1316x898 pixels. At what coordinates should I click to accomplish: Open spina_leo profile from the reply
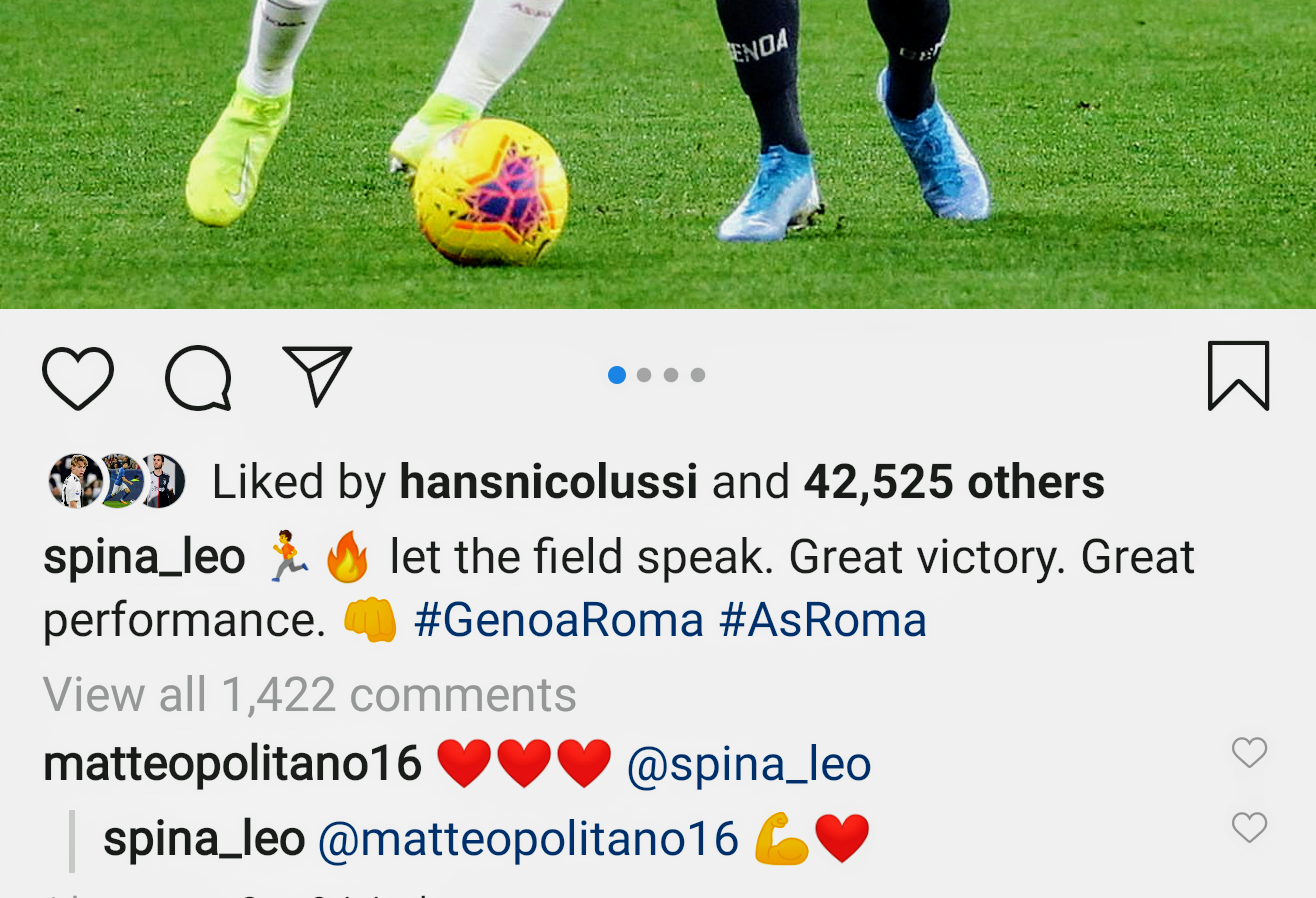click(x=204, y=839)
